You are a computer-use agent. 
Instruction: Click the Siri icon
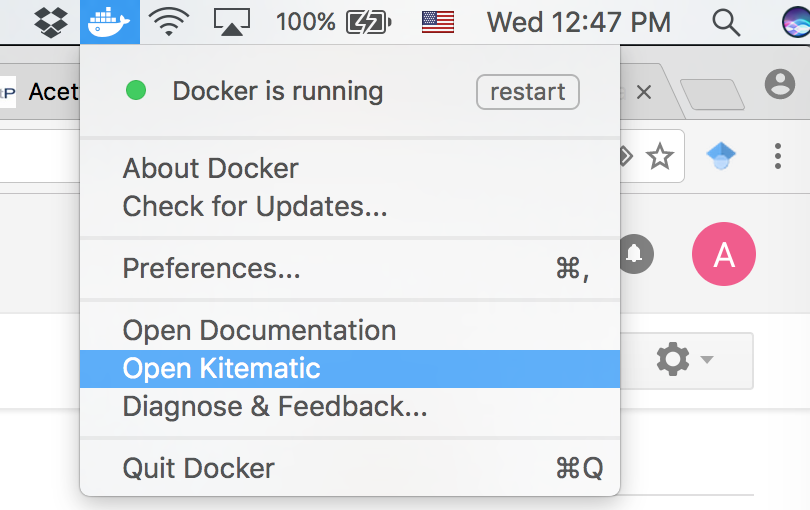pos(796,23)
